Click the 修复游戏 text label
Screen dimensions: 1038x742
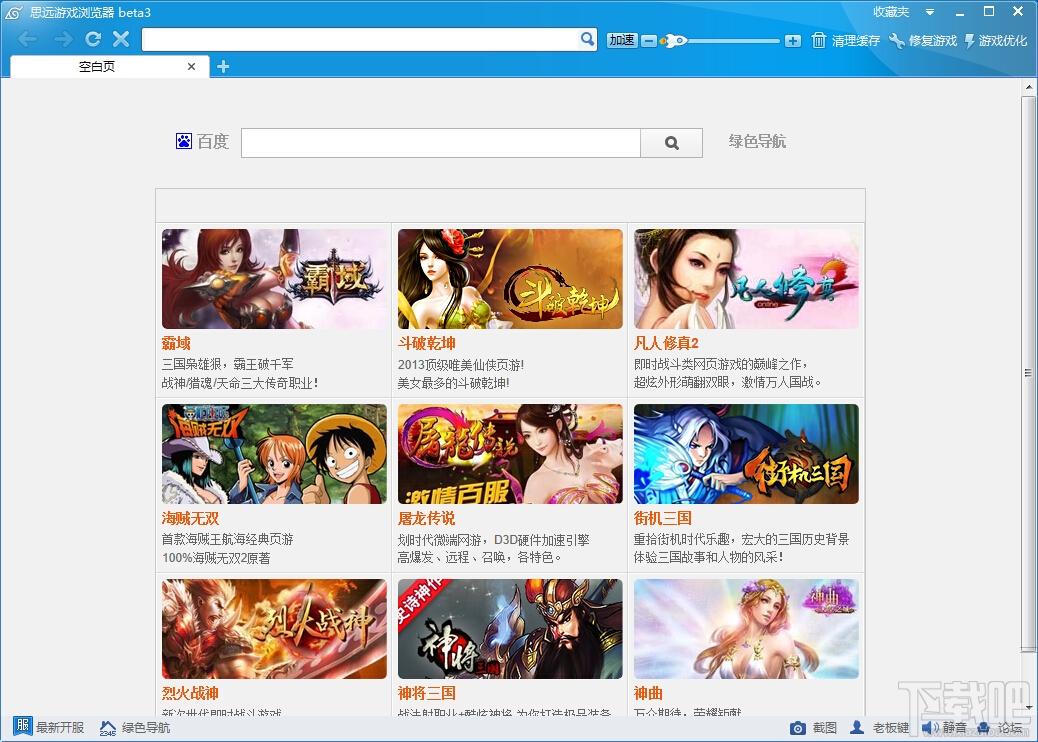pos(933,40)
